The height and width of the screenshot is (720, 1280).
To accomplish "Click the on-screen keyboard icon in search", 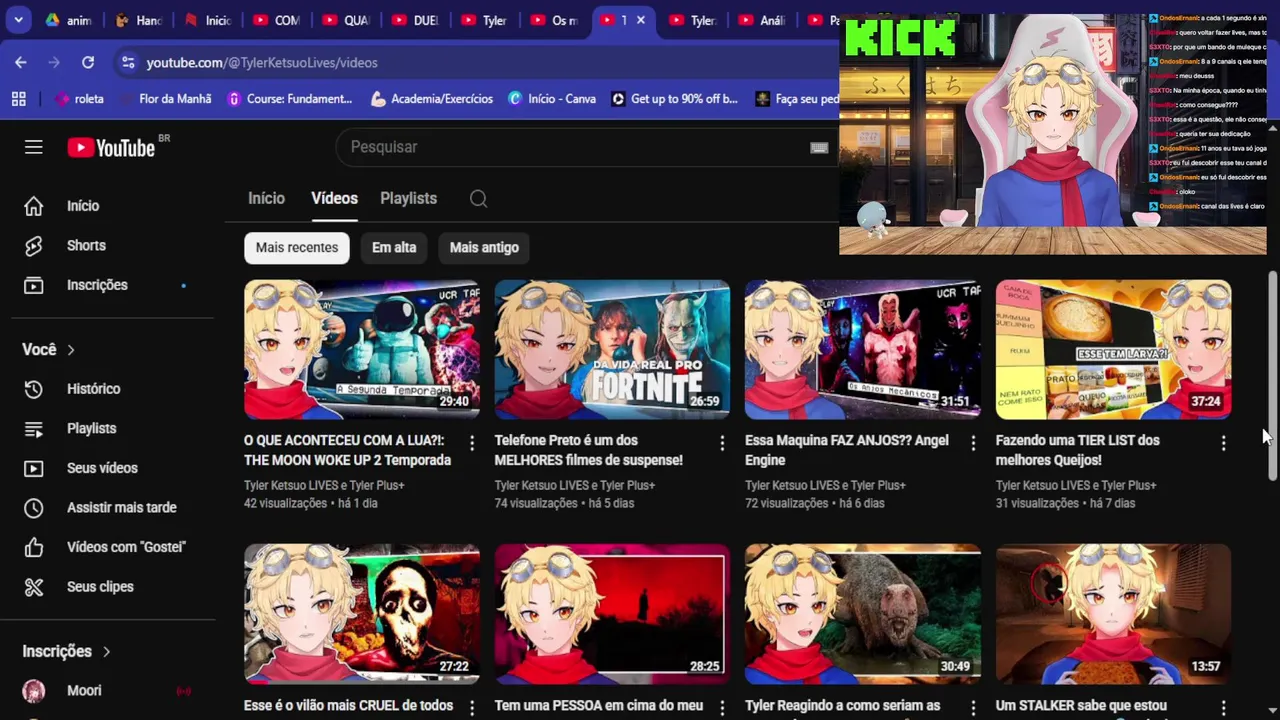I will pyautogui.click(x=819, y=147).
